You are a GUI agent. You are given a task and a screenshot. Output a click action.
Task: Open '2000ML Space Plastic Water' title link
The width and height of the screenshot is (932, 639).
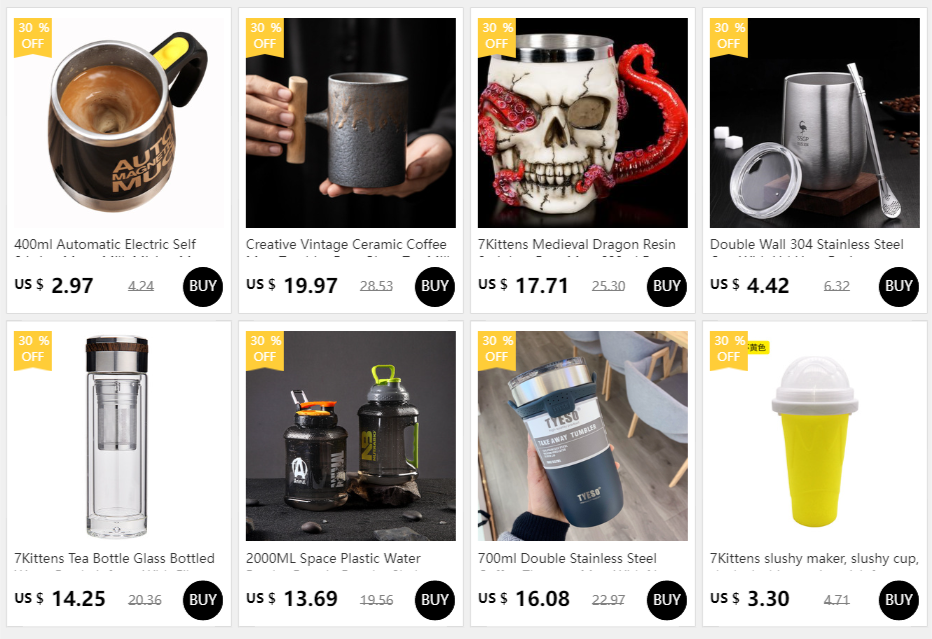coord(333,558)
